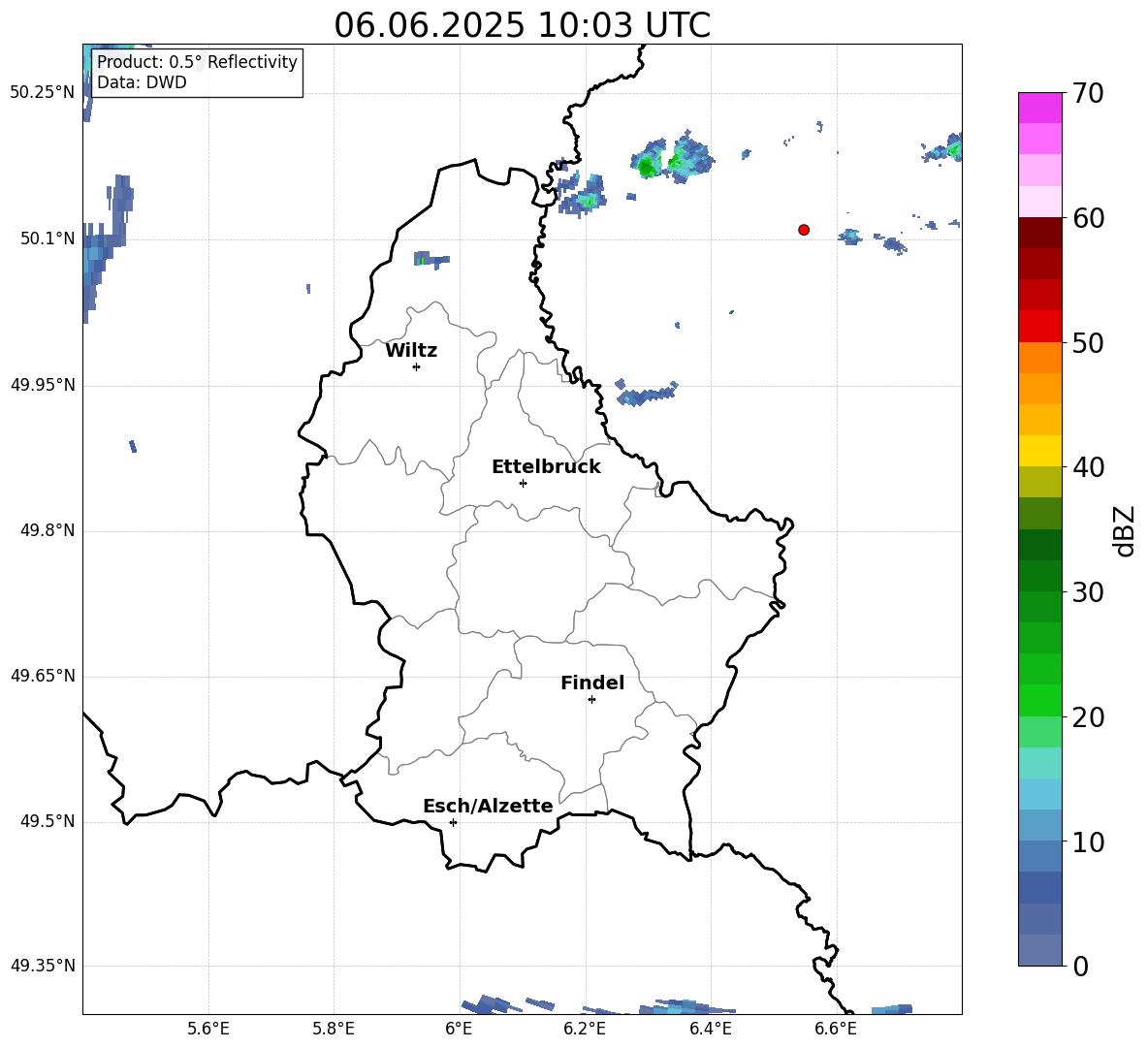Click the 50.1°N latitude label

[48, 238]
